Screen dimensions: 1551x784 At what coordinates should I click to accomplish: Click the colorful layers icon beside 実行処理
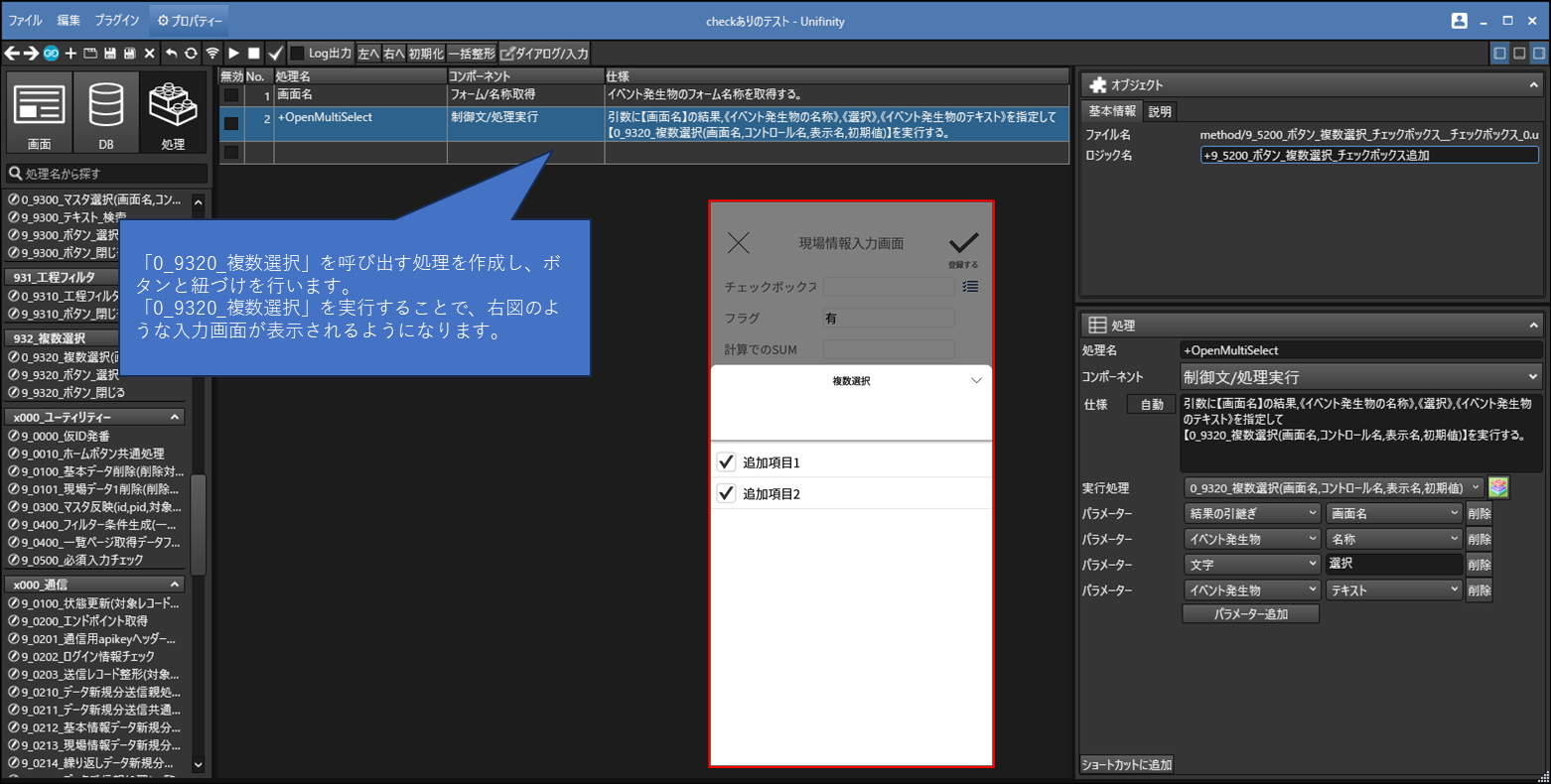coord(1498,487)
